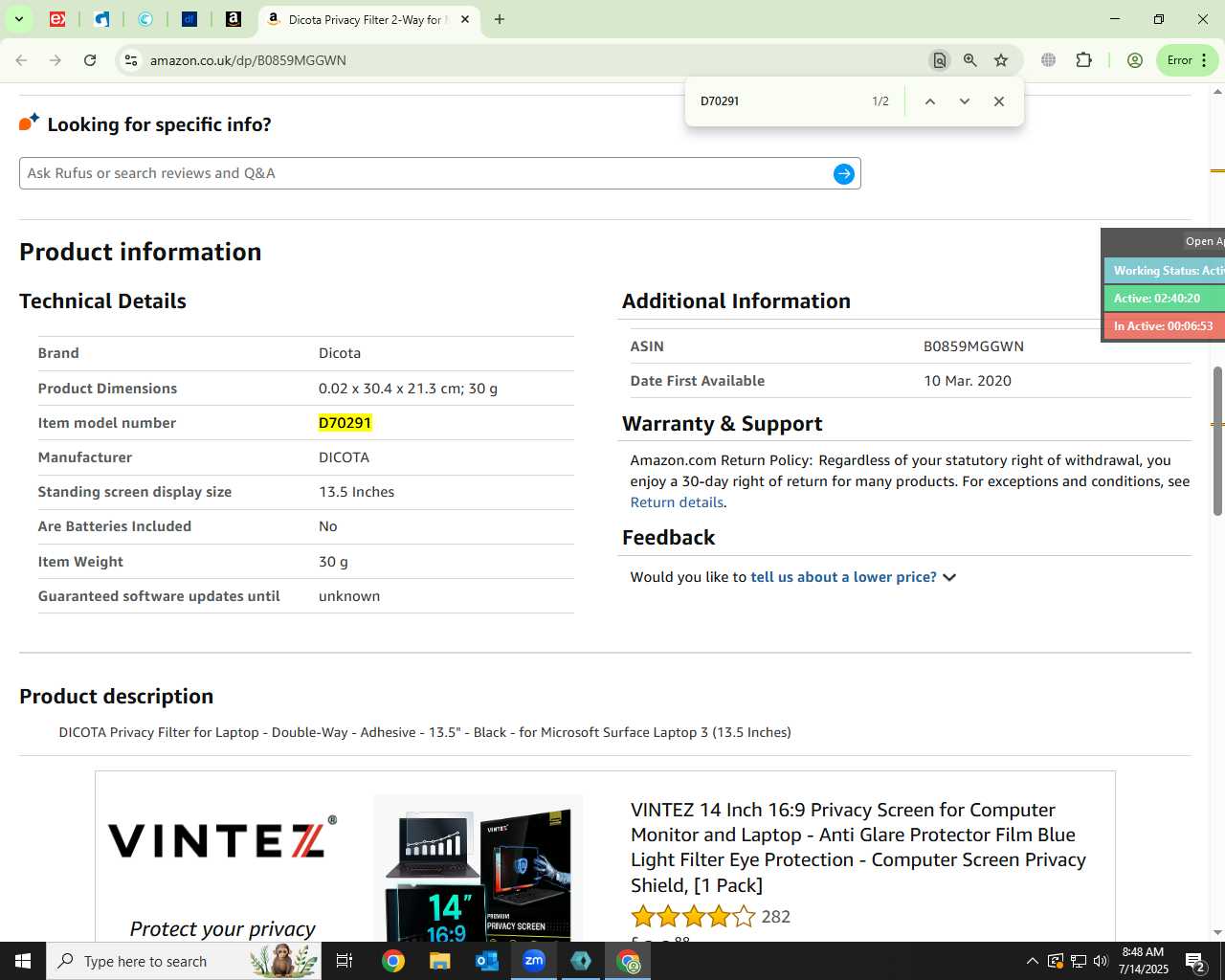Viewport: 1225px width, 980px height.
Task: Open the Extensions puzzle icon
Action: [1083, 60]
